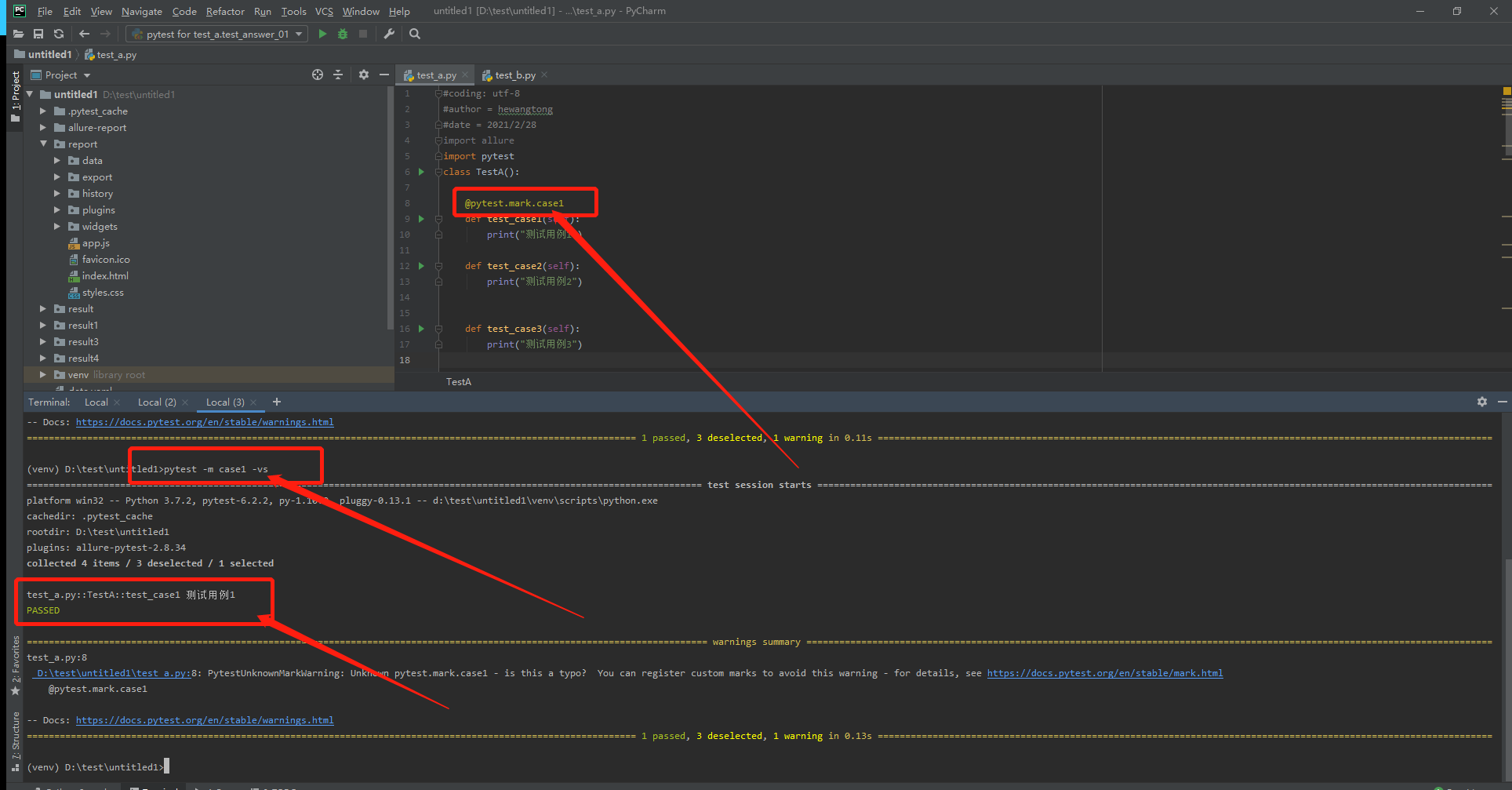The width and height of the screenshot is (1512, 790).
Task: Select favicon.ico in the project tree
Action: coord(106,260)
